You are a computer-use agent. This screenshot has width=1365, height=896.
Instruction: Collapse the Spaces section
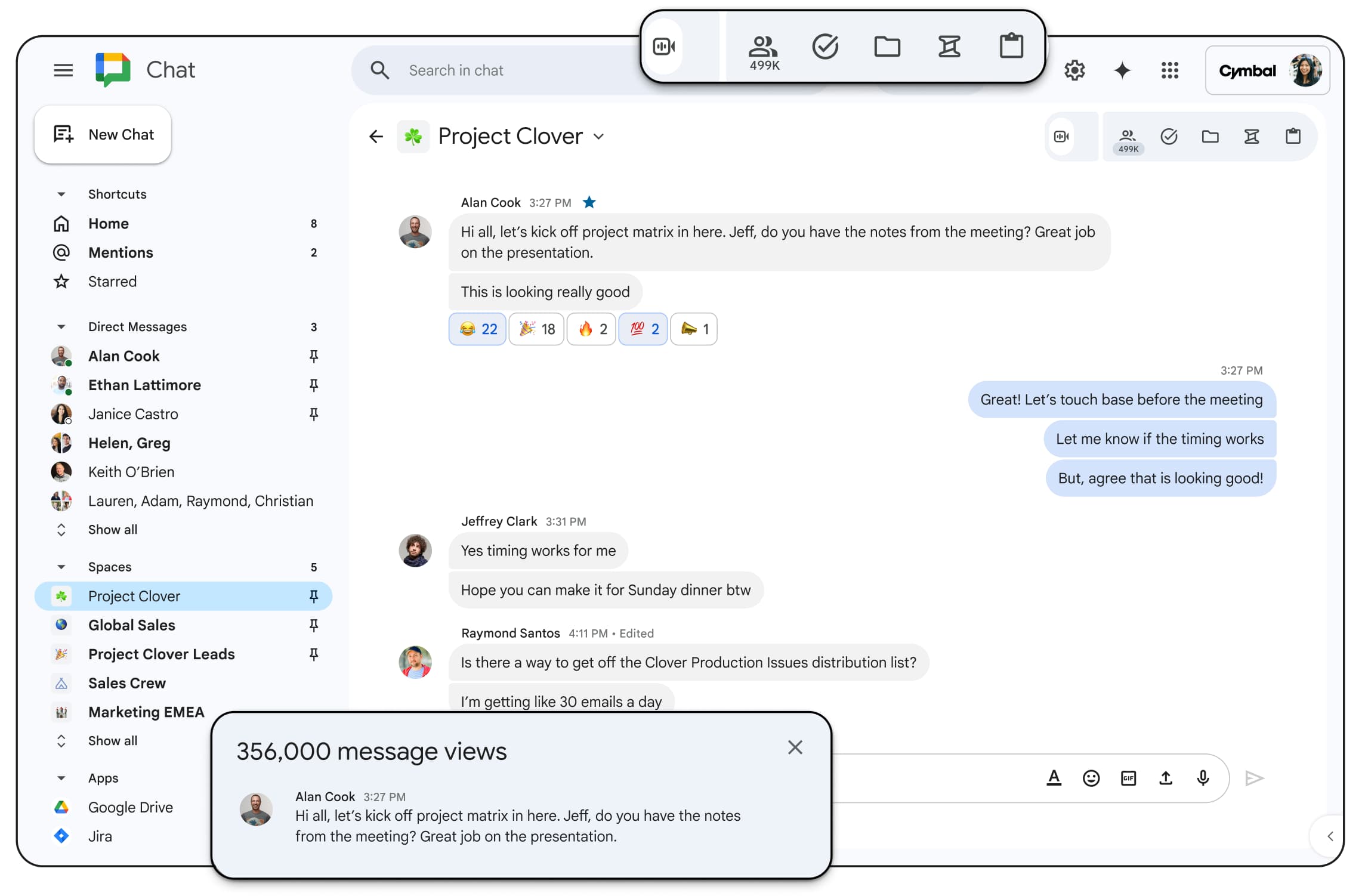tap(61, 567)
